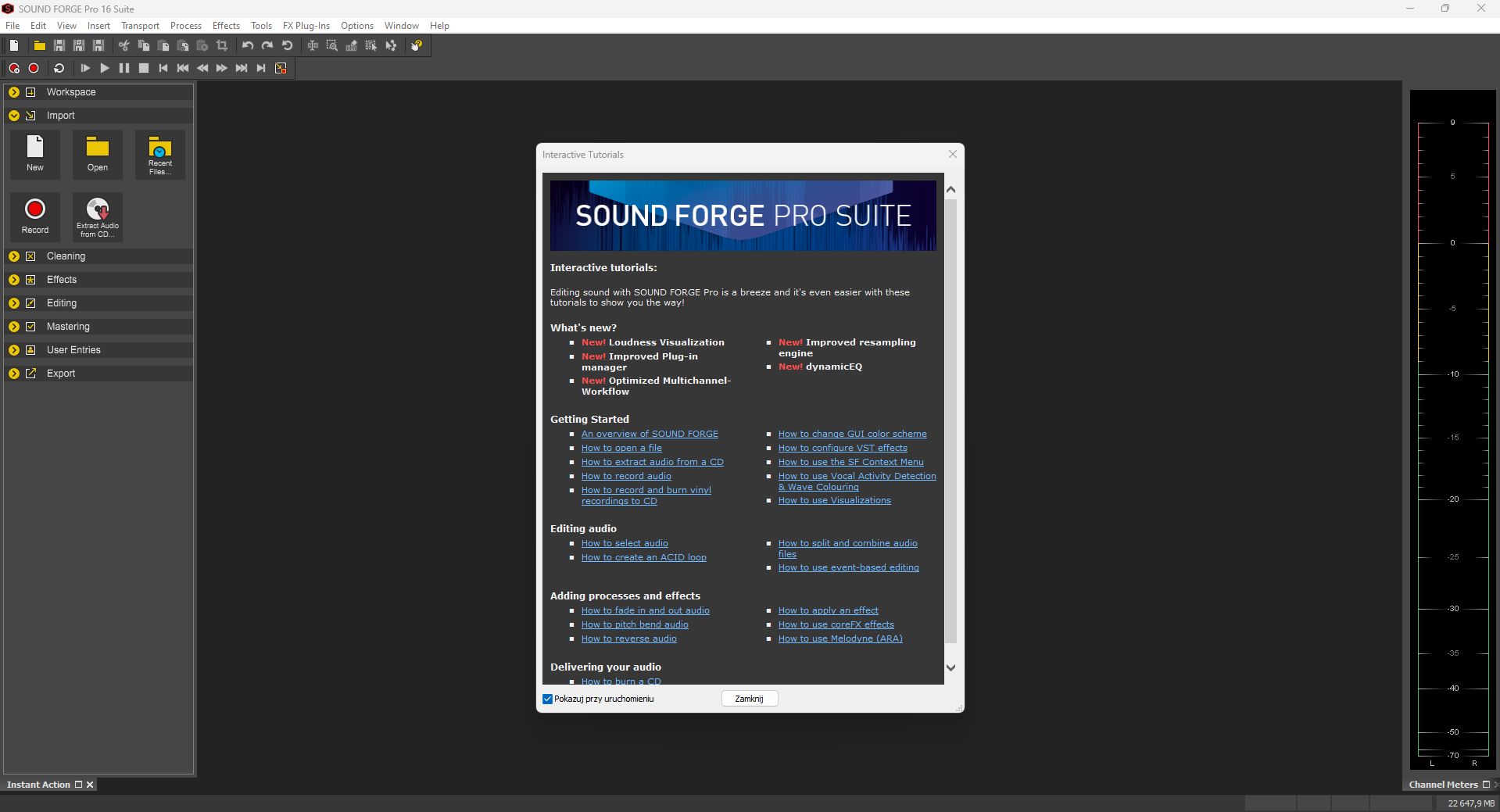Open 'How to record audio' tutorial link
The width and height of the screenshot is (1500, 812).
click(626, 476)
